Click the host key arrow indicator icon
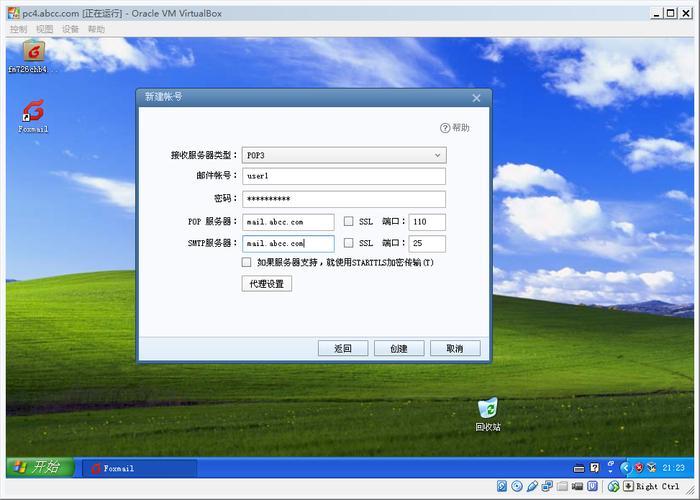 tap(628, 486)
